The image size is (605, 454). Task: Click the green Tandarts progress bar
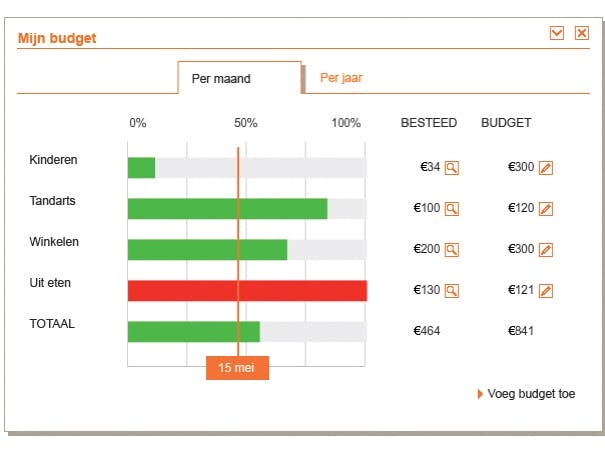click(227, 209)
